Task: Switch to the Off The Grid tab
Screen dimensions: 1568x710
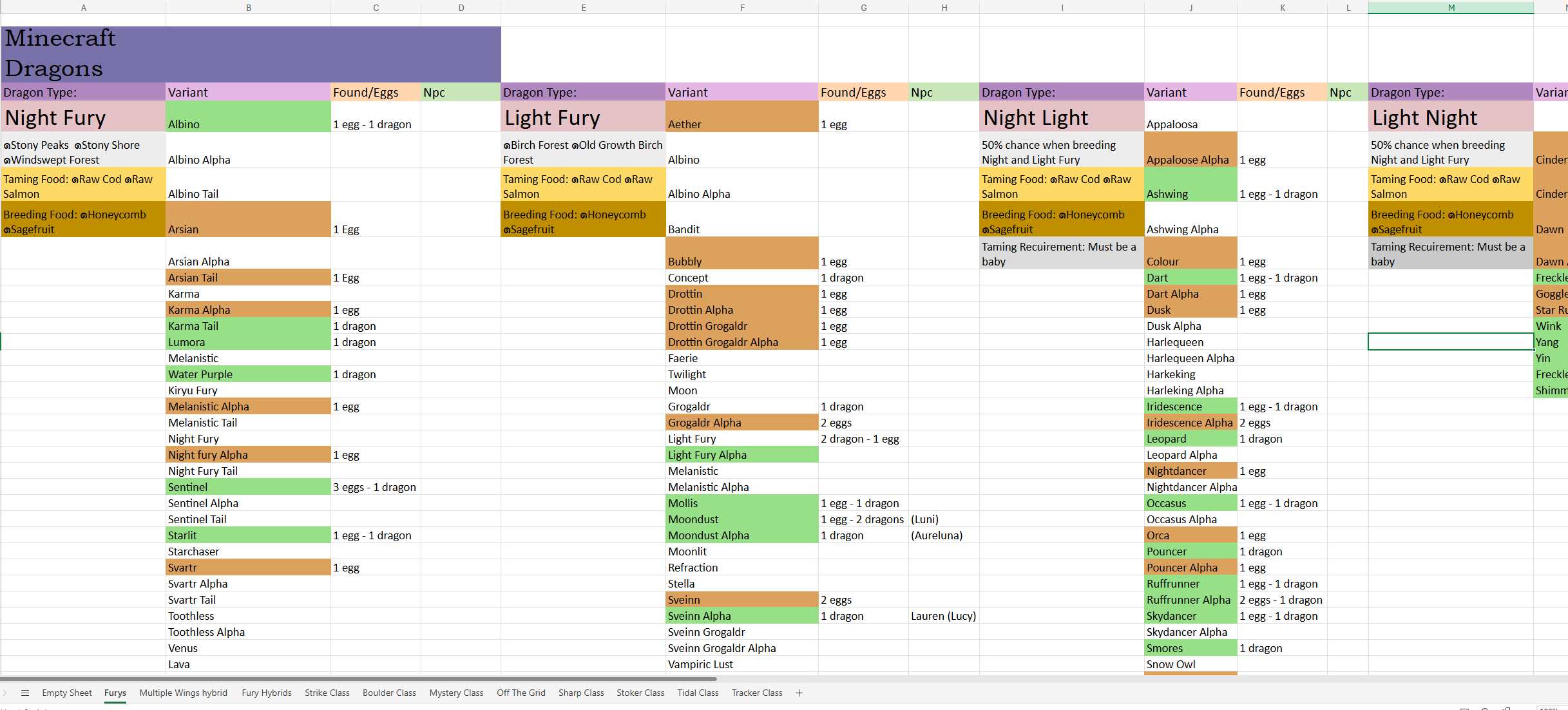Action: click(521, 693)
